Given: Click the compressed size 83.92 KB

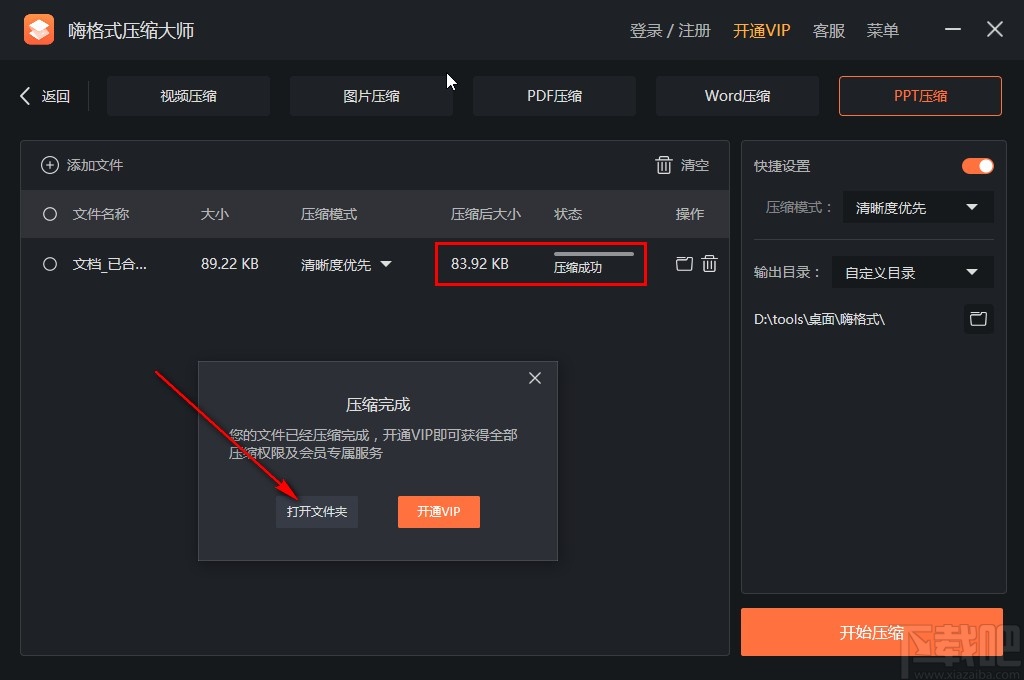Looking at the screenshot, I should (x=479, y=264).
